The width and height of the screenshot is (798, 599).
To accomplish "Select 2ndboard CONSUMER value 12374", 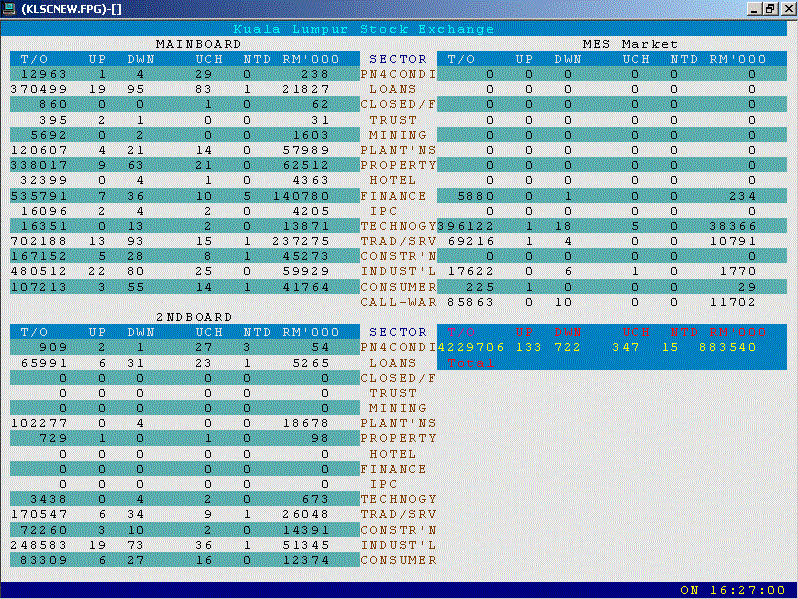I will (x=306, y=560).
